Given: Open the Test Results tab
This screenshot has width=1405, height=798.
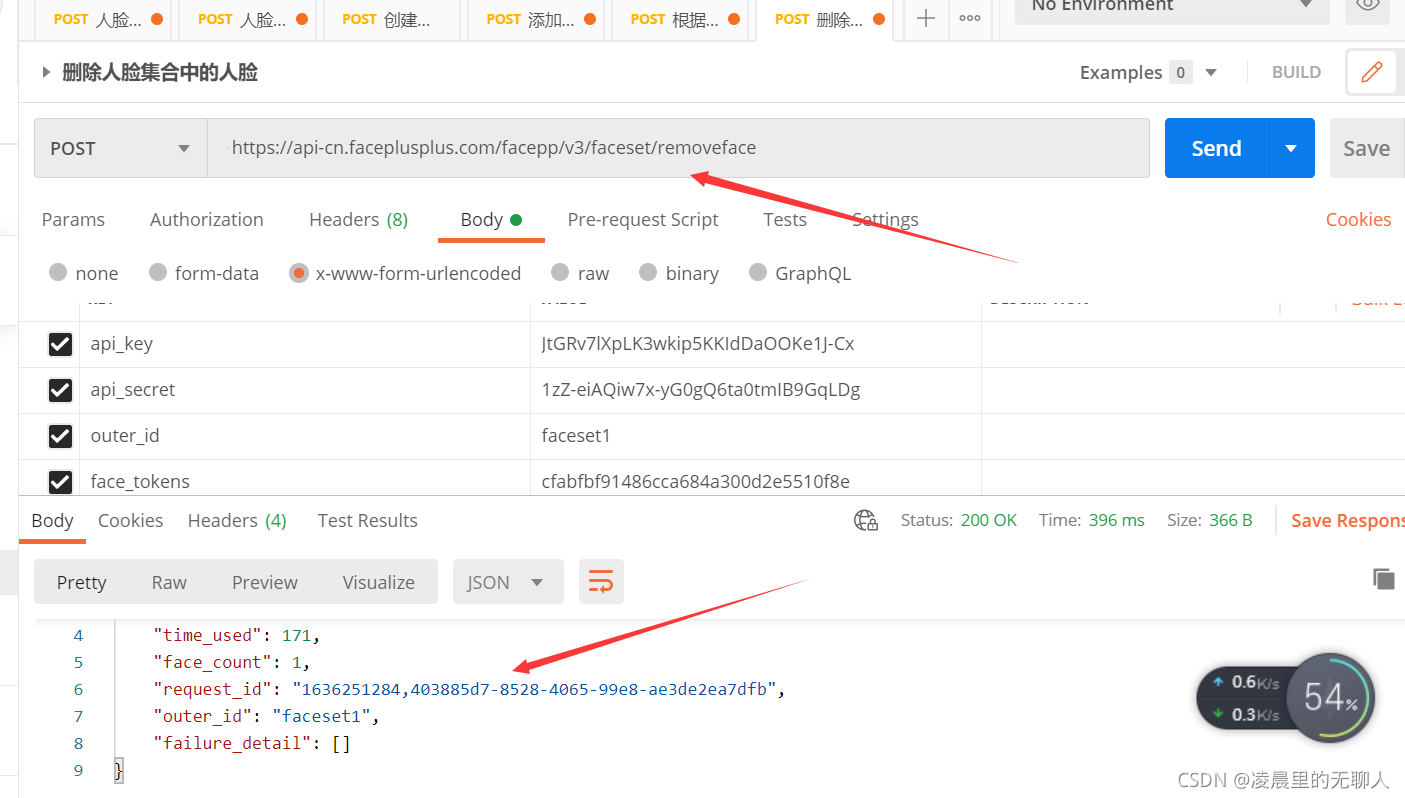Looking at the screenshot, I should 367,520.
